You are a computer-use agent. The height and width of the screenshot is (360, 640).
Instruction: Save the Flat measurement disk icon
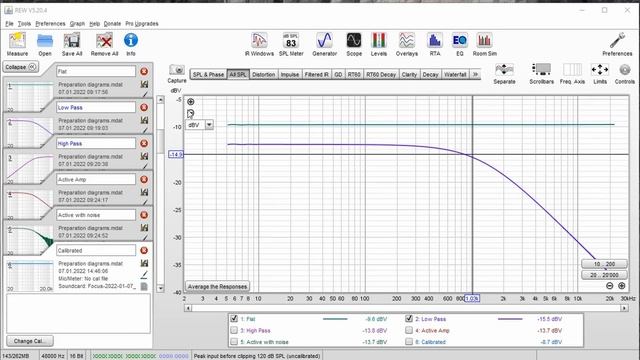144,84
